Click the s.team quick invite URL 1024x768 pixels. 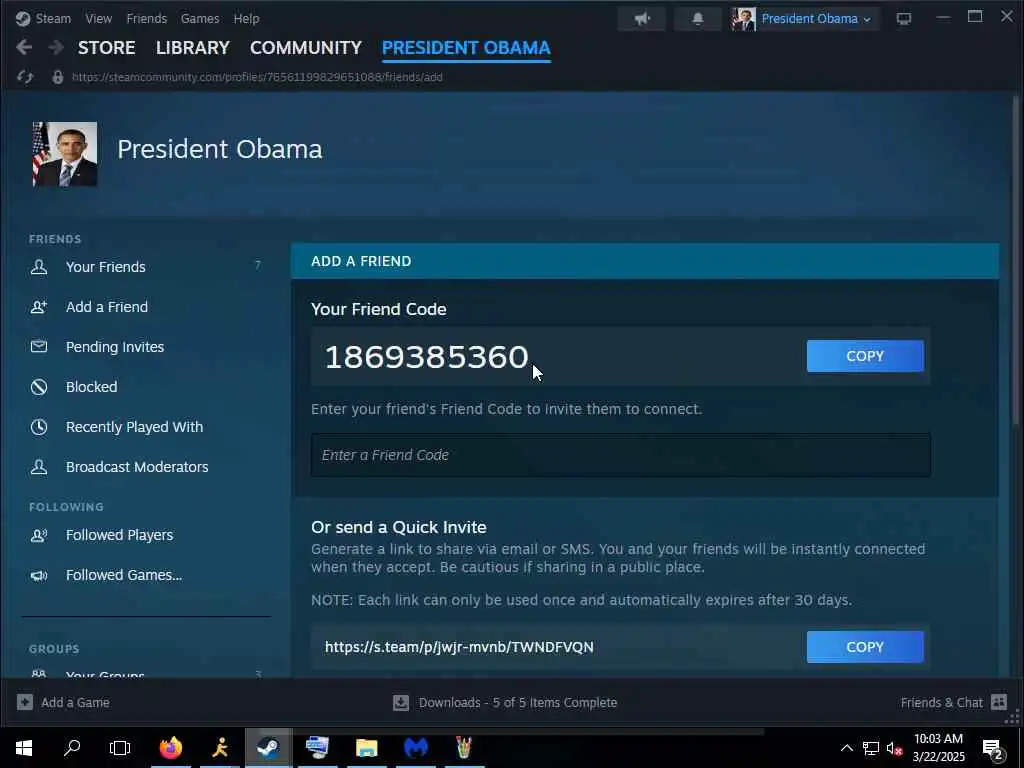tap(459, 647)
